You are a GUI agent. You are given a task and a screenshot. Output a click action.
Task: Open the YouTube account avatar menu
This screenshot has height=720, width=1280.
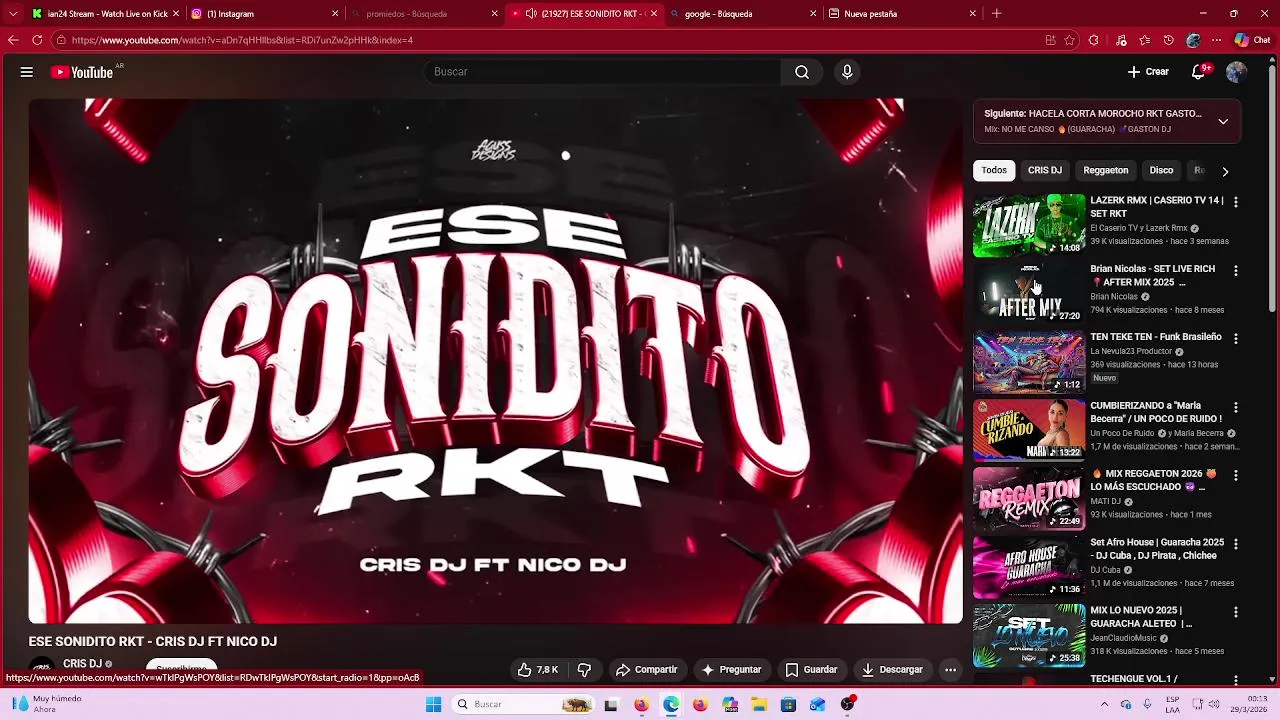tap(1236, 72)
